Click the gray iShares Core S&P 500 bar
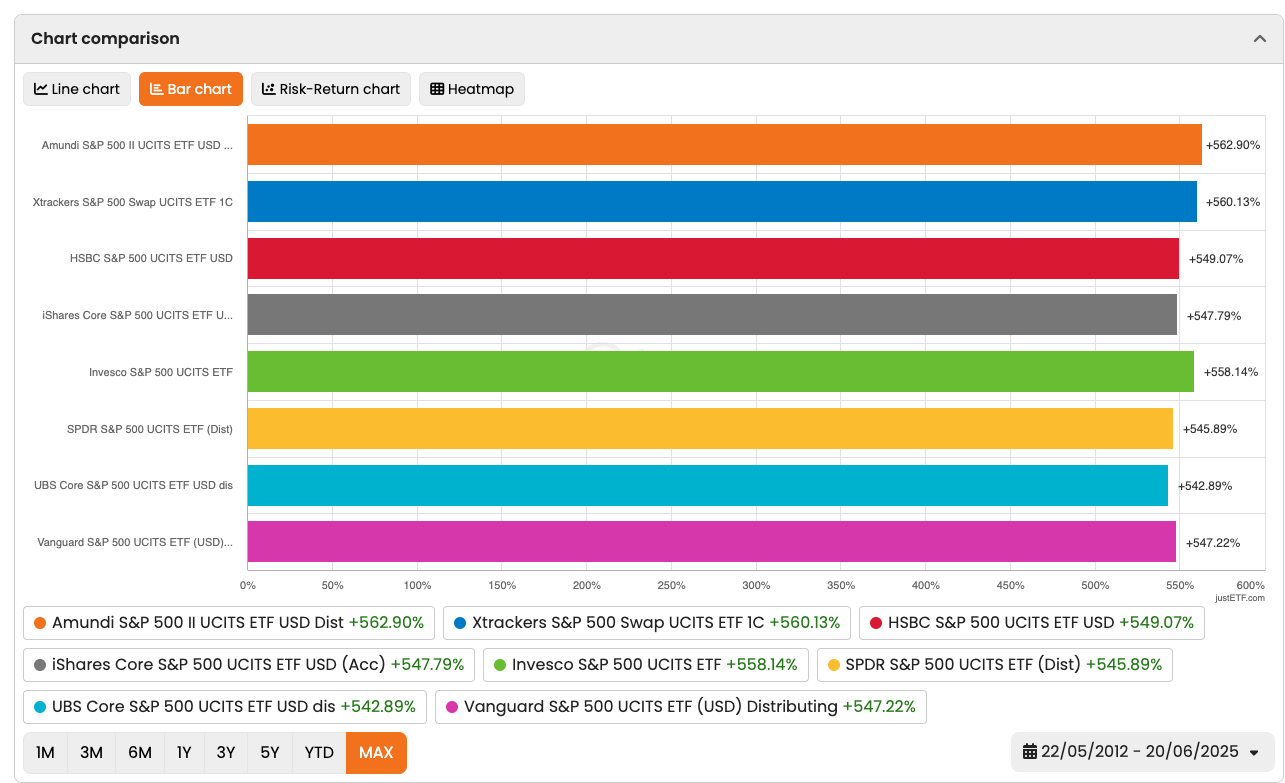The height and width of the screenshot is (783, 1285). click(712, 314)
